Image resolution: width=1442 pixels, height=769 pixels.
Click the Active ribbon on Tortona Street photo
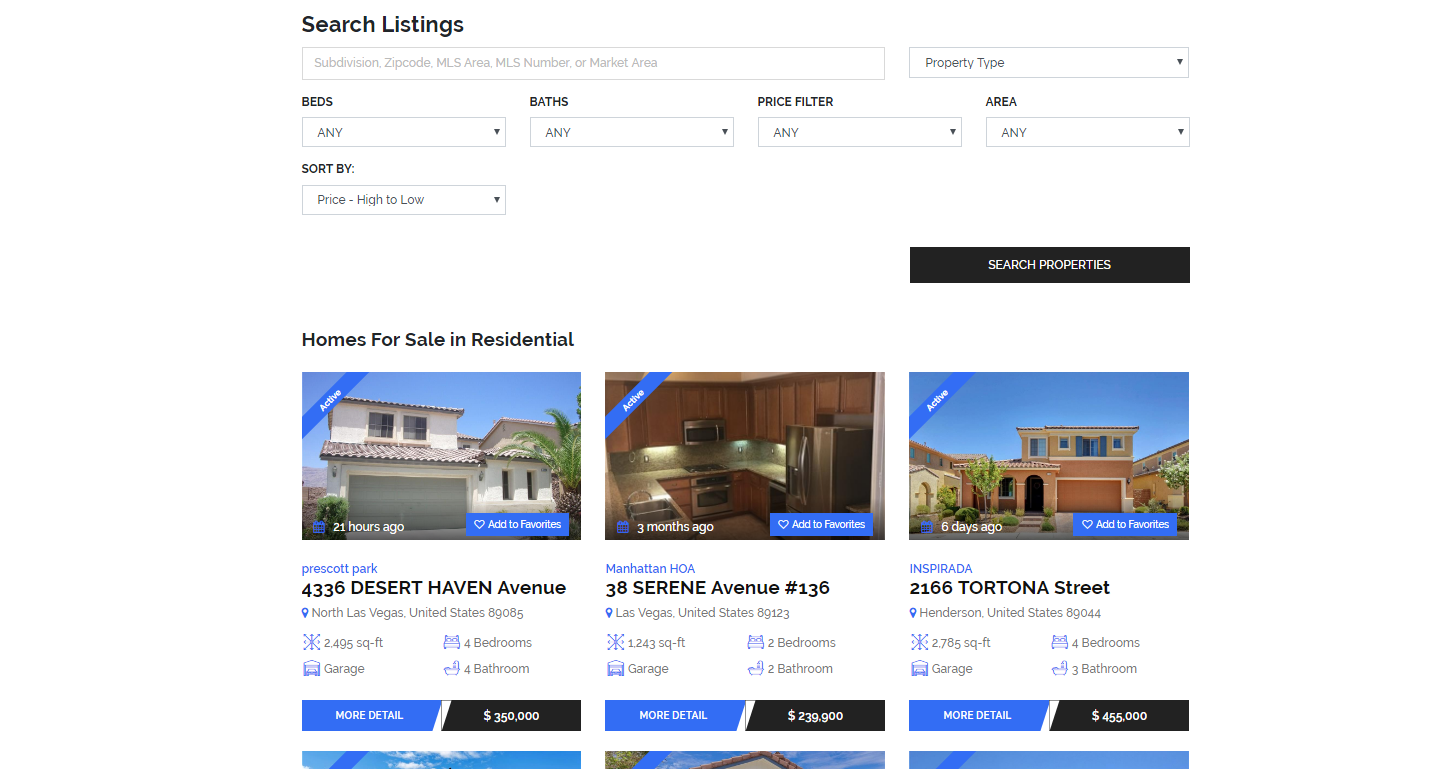(937, 400)
